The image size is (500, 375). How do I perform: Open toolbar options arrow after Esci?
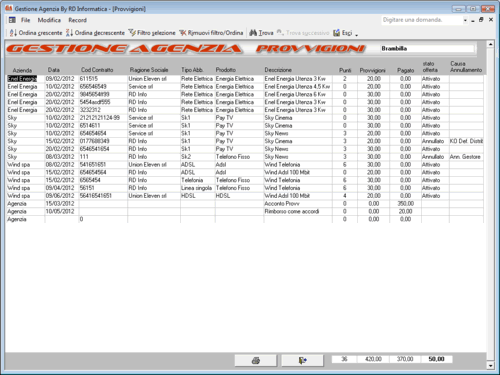(356, 34)
